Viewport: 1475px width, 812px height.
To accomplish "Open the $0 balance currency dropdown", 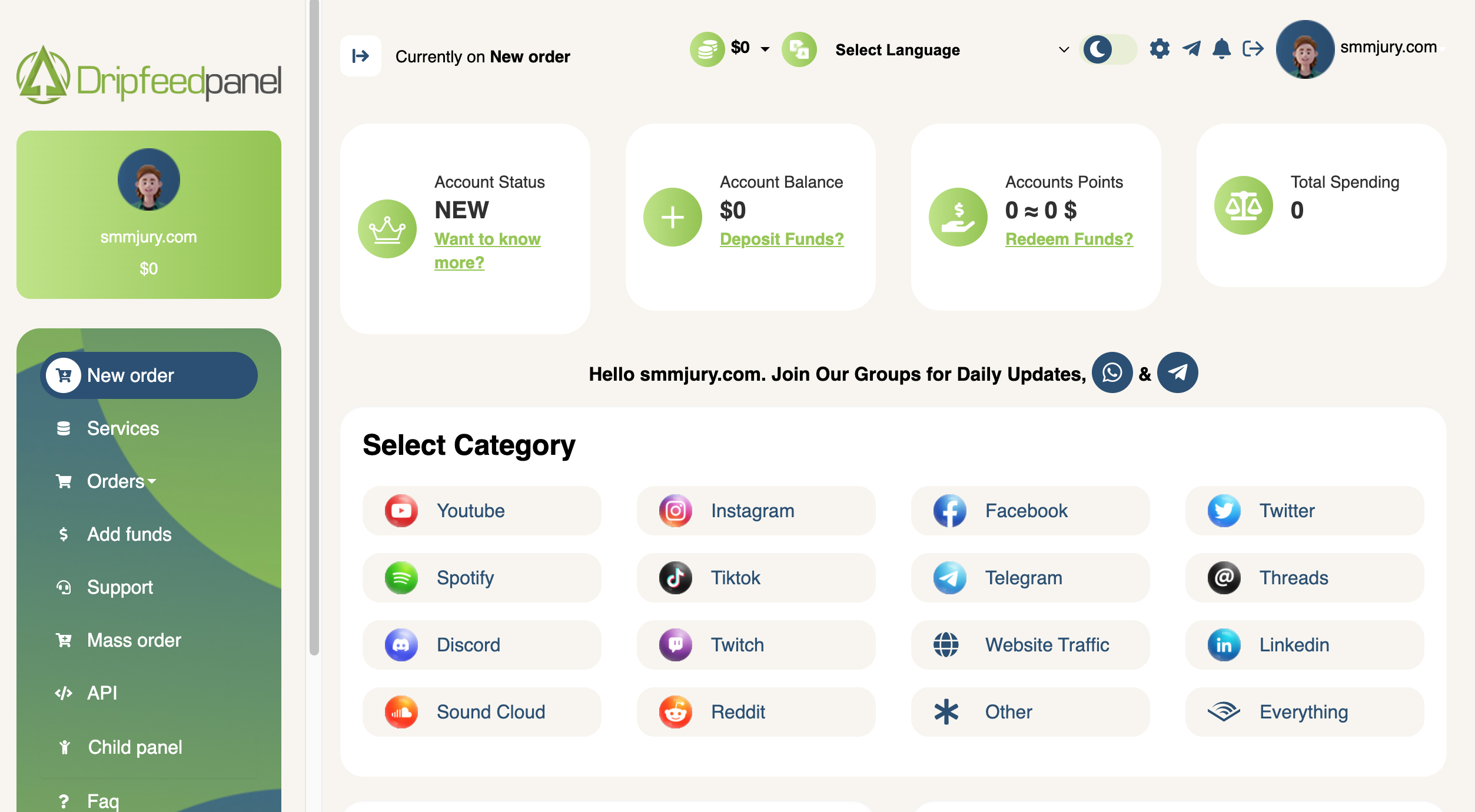I will point(730,49).
